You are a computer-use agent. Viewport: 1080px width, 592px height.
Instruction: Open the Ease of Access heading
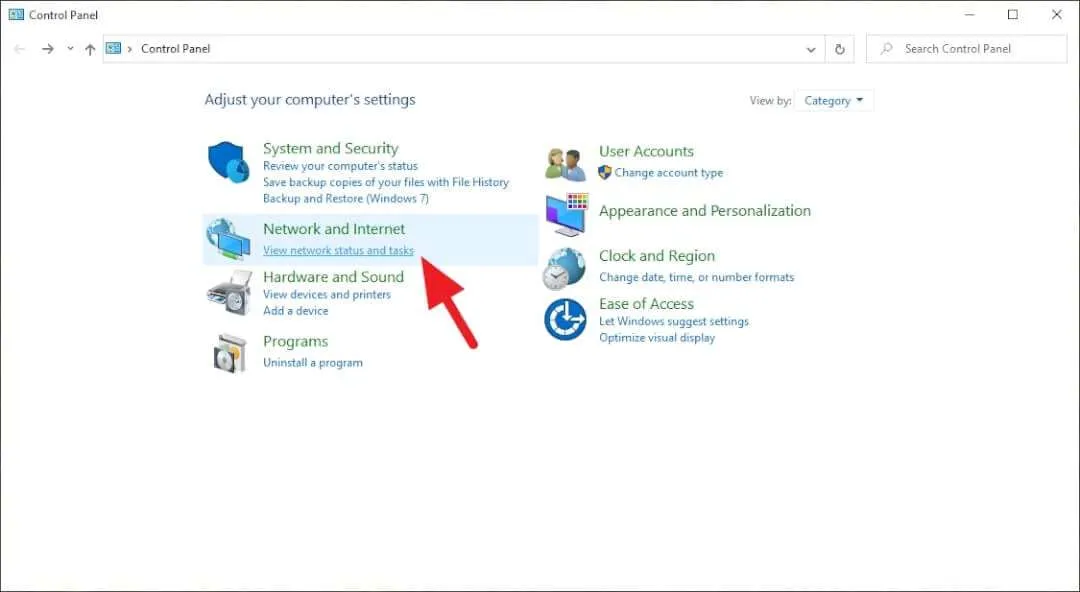tap(646, 304)
